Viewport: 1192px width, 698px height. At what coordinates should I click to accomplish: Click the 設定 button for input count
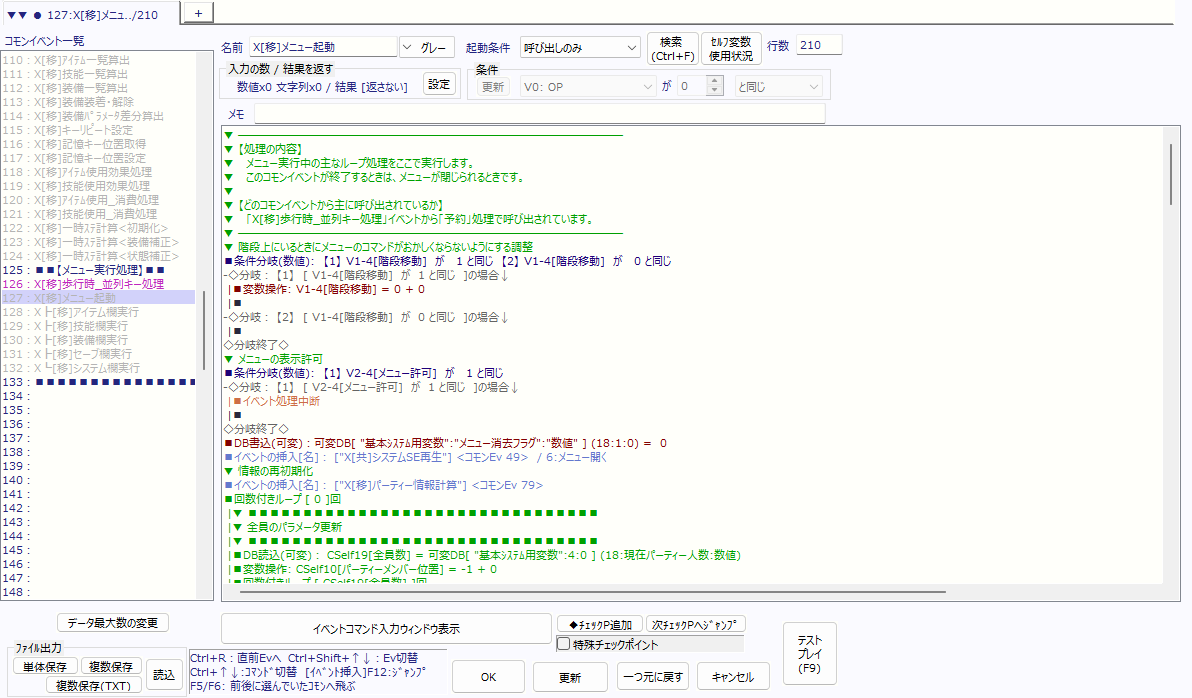click(x=439, y=84)
